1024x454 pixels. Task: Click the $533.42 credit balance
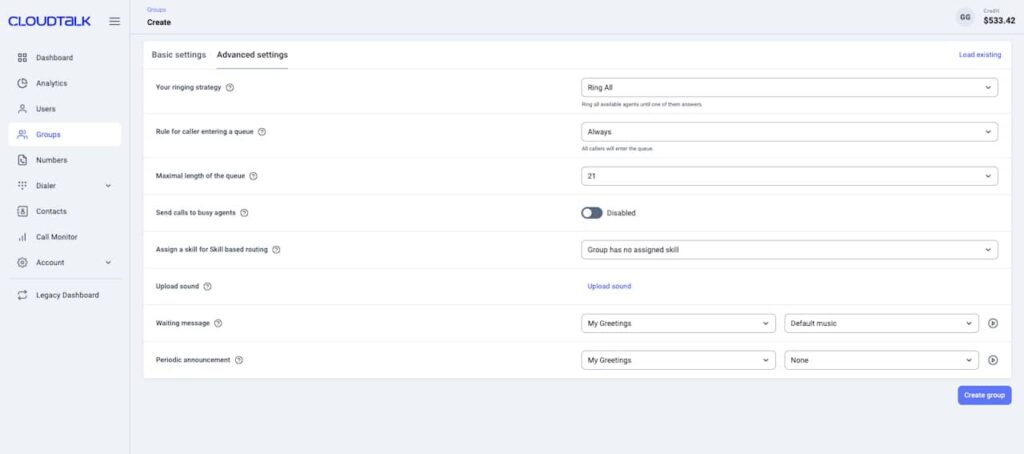click(x=999, y=21)
